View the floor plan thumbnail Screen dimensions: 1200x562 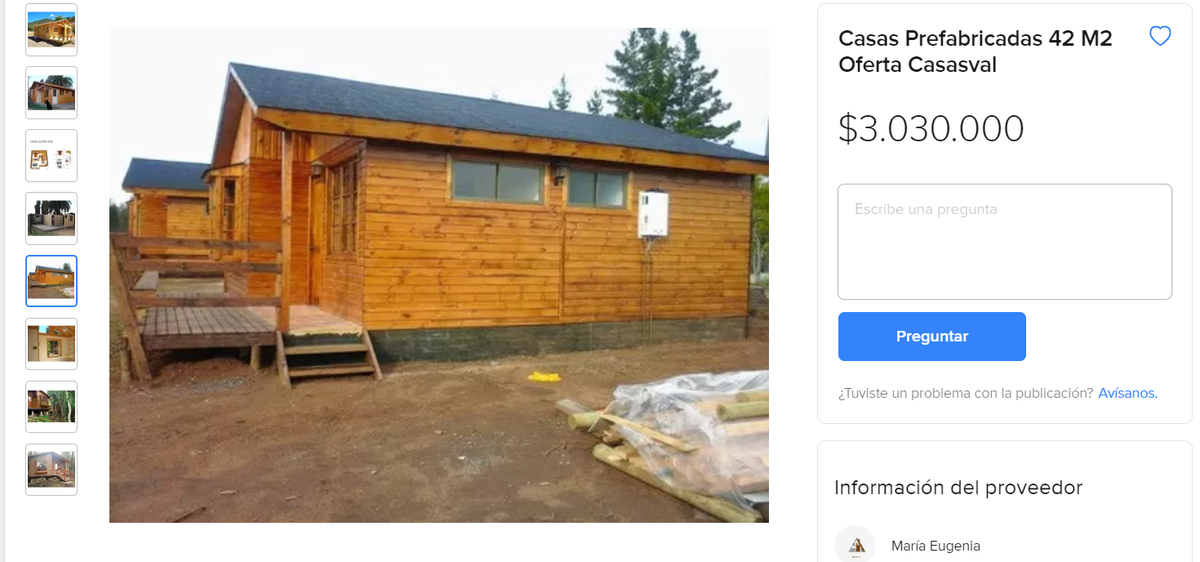(51, 156)
